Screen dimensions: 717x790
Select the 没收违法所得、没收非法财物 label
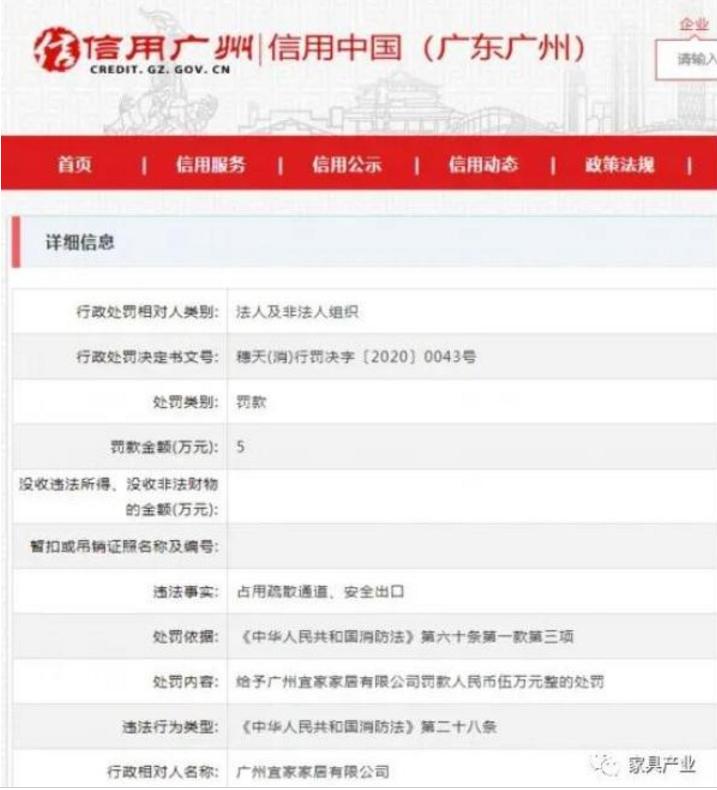pos(118,497)
